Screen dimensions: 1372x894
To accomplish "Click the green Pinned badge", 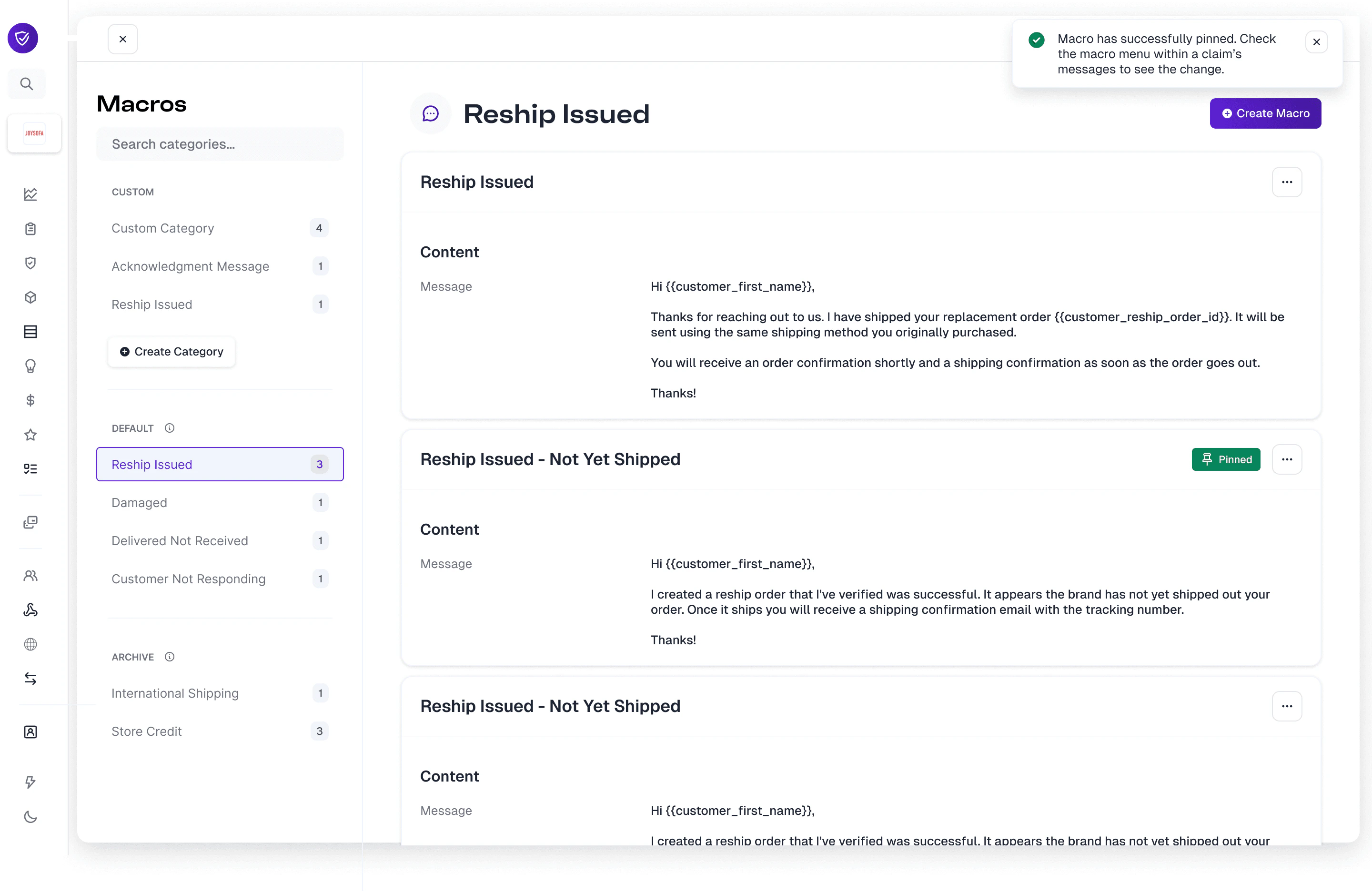I will pyautogui.click(x=1226, y=460).
